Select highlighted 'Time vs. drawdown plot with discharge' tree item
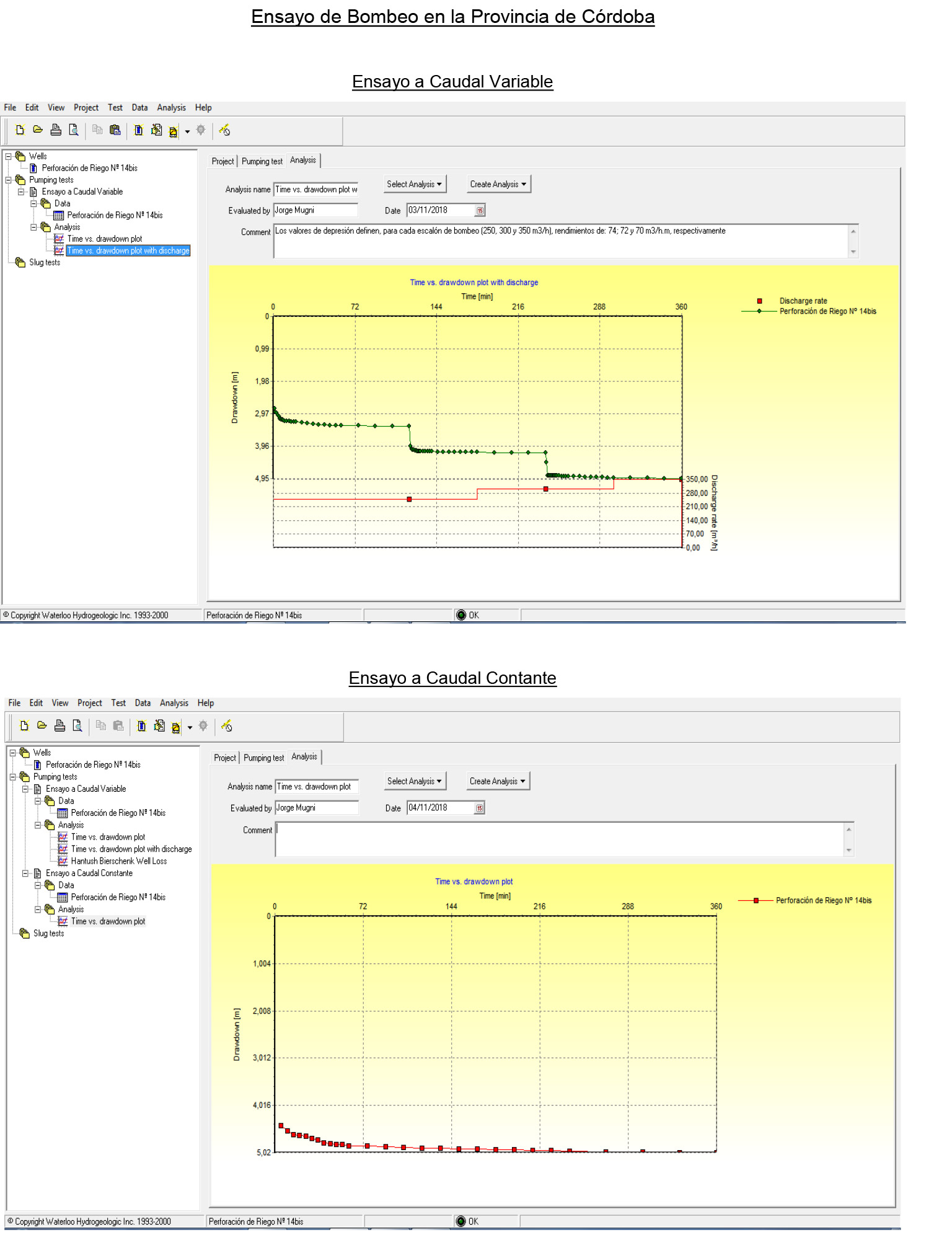The image size is (952, 1240). point(128,250)
